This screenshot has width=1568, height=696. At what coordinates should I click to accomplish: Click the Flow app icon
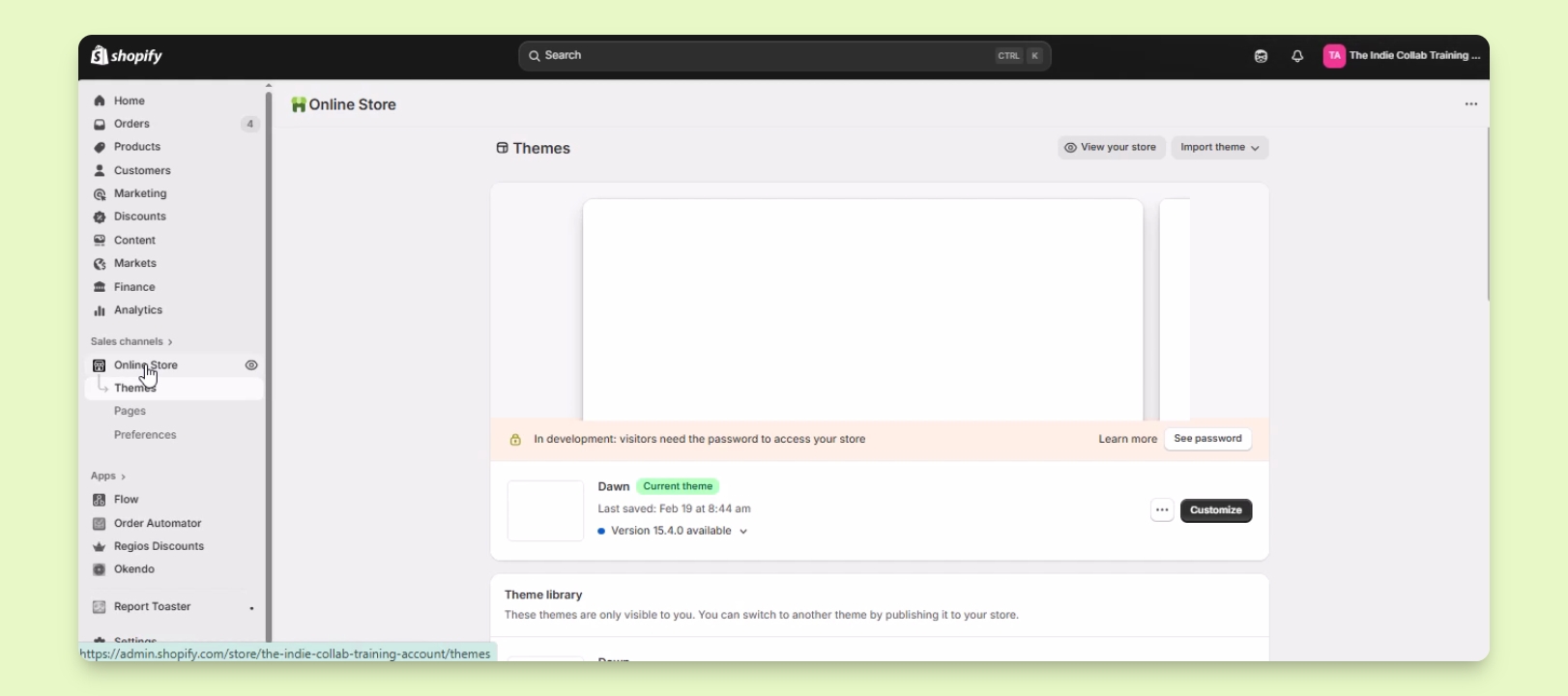[x=99, y=500]
